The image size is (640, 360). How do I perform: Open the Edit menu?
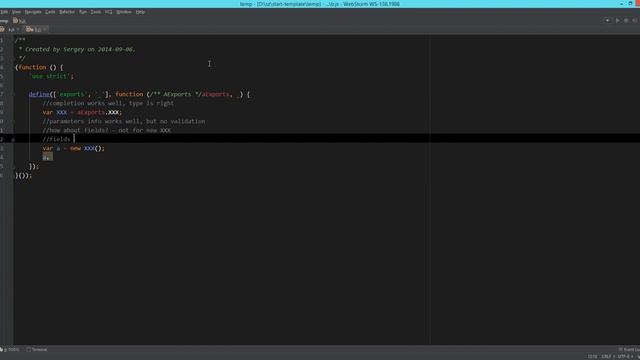pos(4,12)
